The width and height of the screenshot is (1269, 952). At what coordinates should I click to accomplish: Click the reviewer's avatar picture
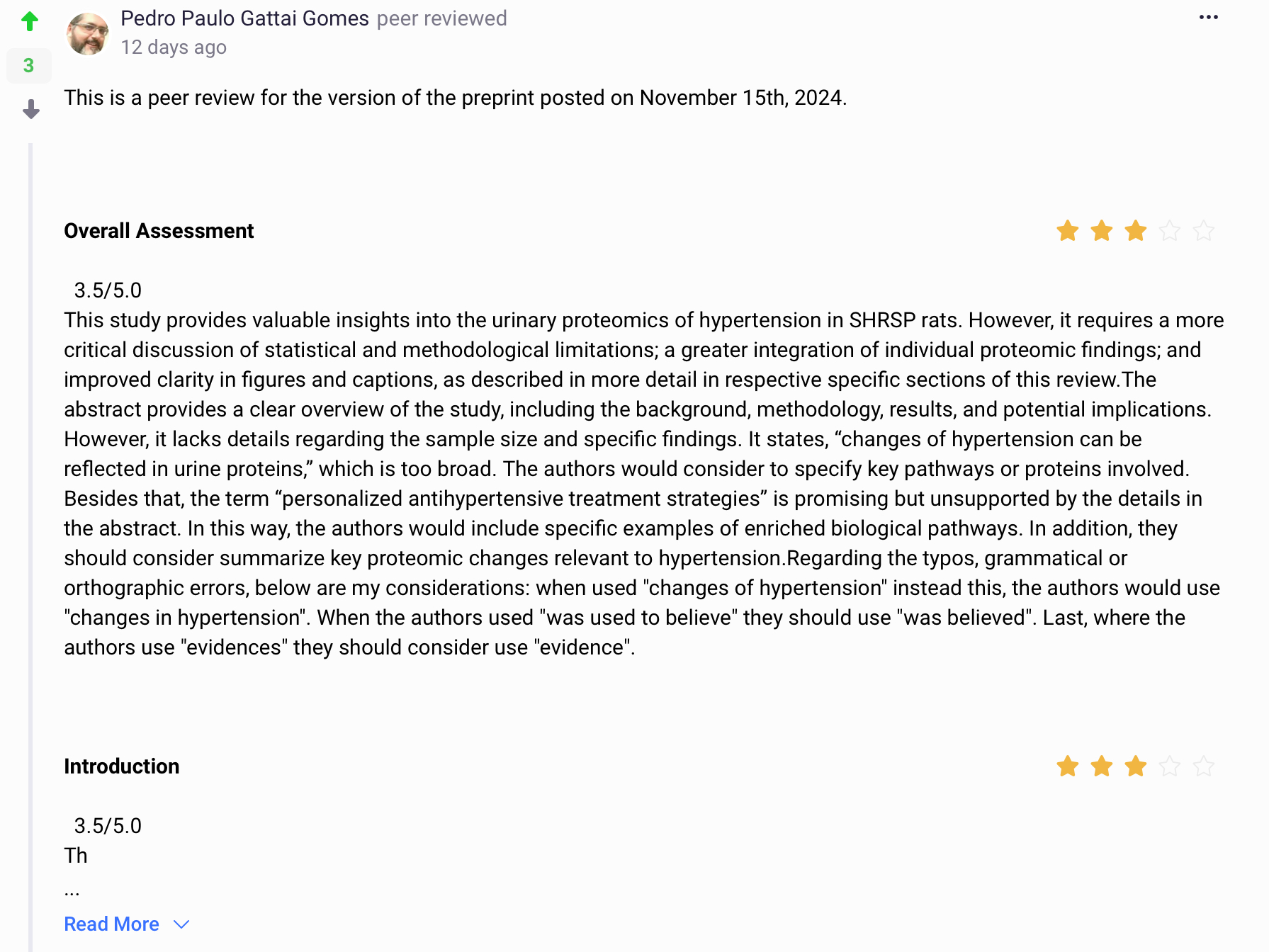[x=87, y=33]
